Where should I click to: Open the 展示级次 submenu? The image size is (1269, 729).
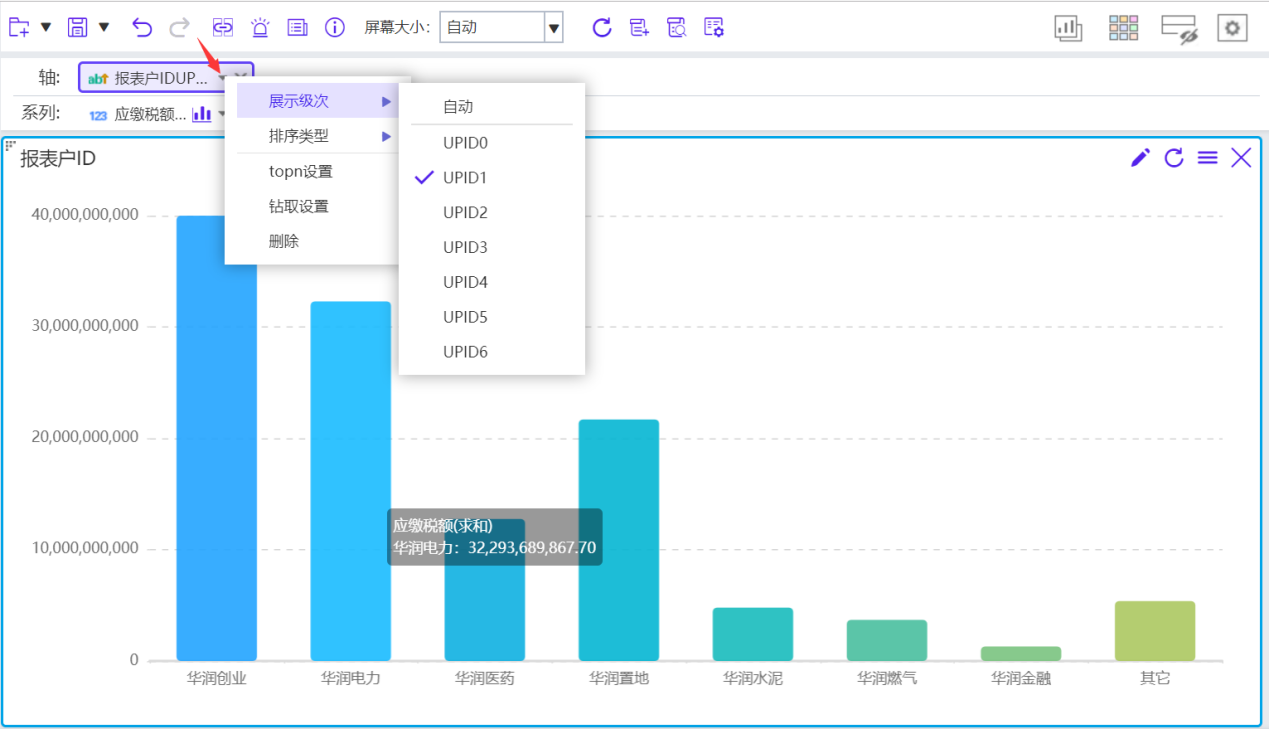318,101
